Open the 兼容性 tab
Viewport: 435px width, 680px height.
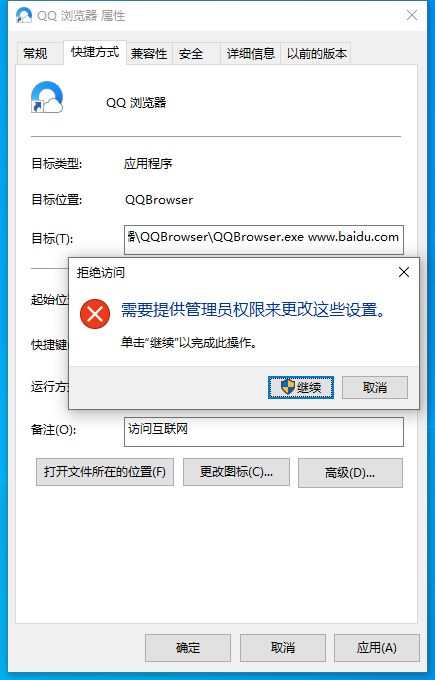[x=149, y=53]
